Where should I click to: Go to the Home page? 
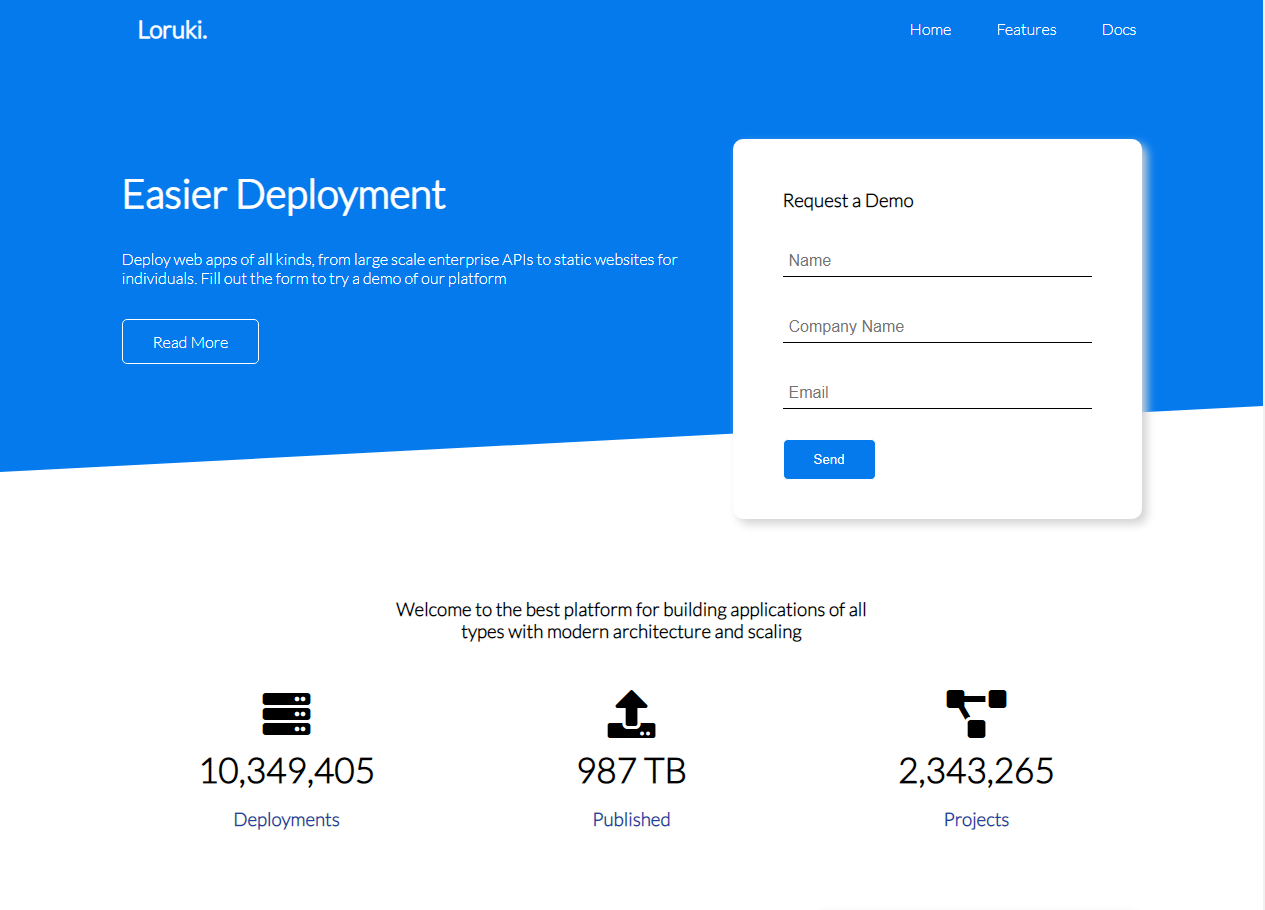[x=930, y=30]
